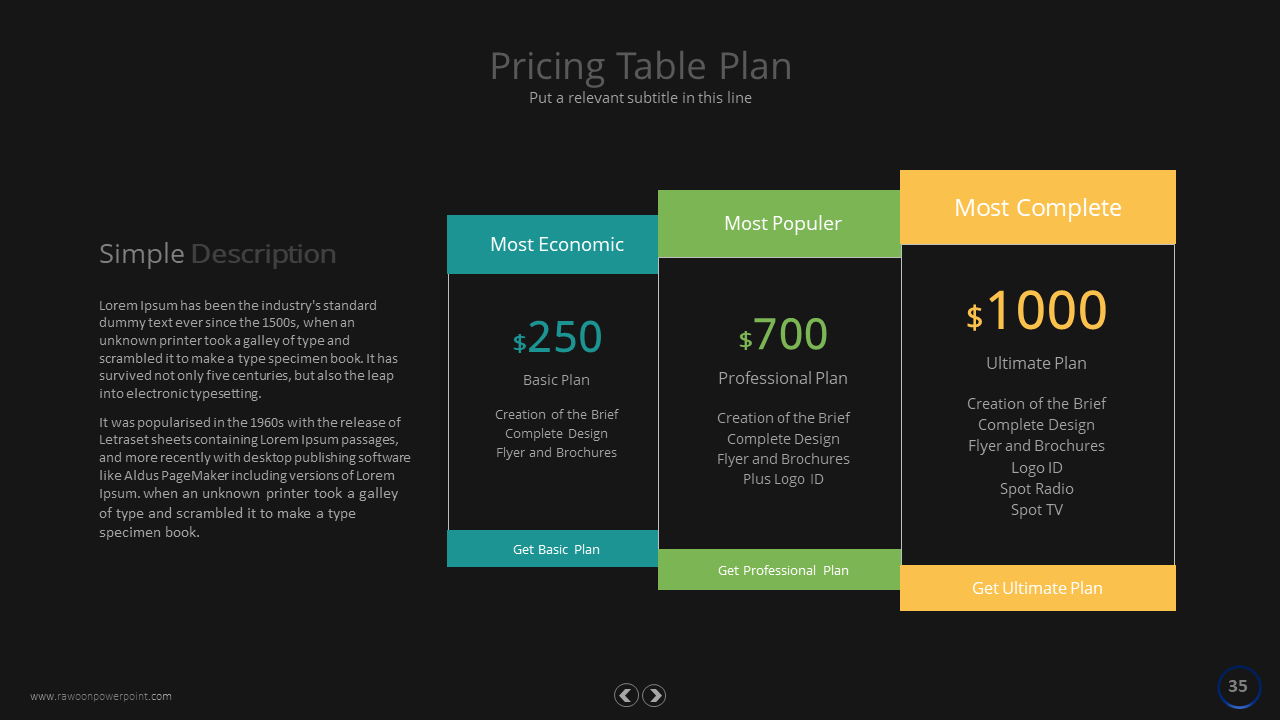Click the Pricing Table Plan title

click(640, 66)
